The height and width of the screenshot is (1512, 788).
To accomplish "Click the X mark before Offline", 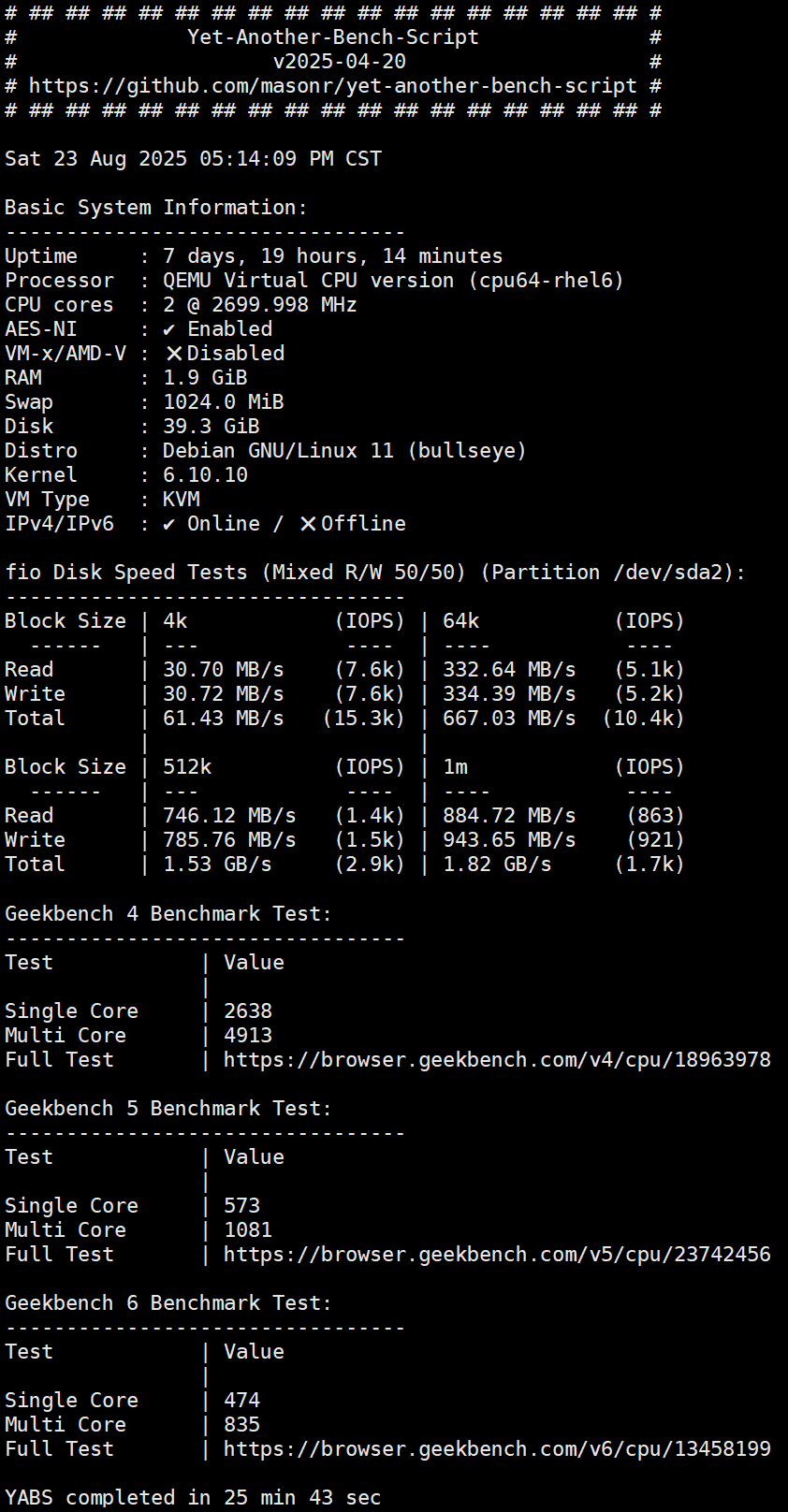I will (x=308, y=524).
